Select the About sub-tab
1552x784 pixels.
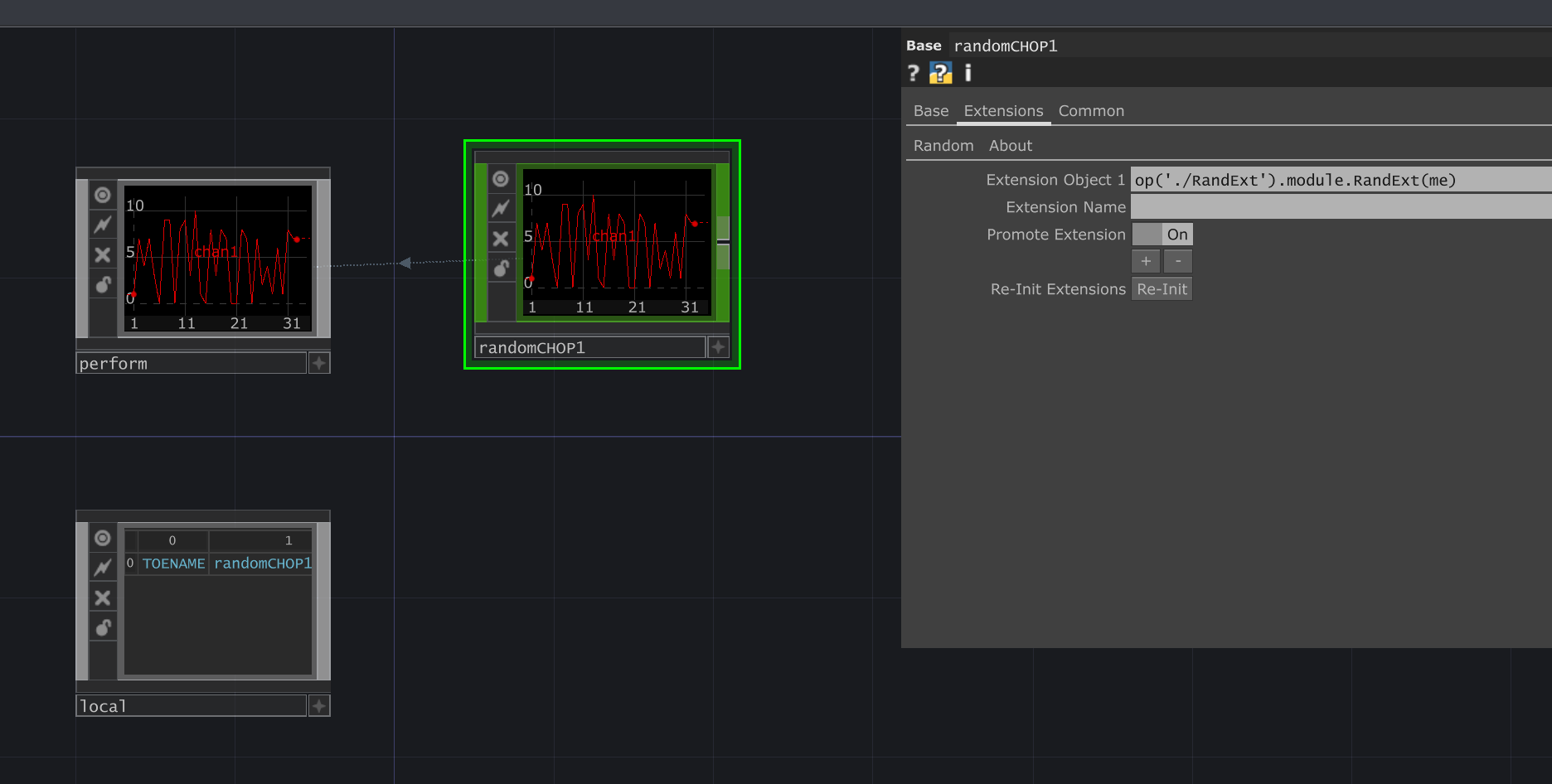pos(1010,145)
